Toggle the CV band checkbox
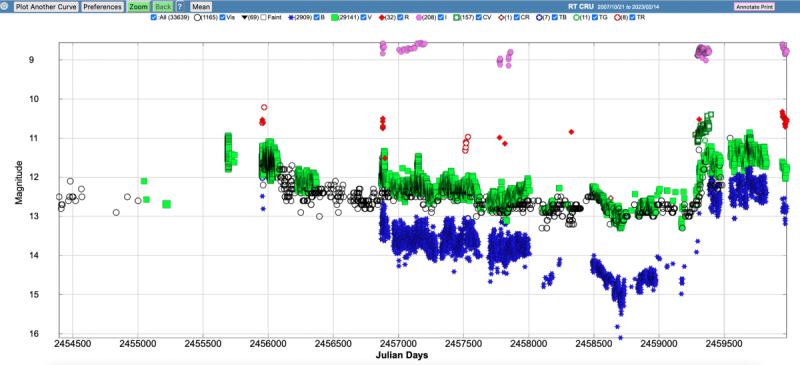 tap(479, 17)
